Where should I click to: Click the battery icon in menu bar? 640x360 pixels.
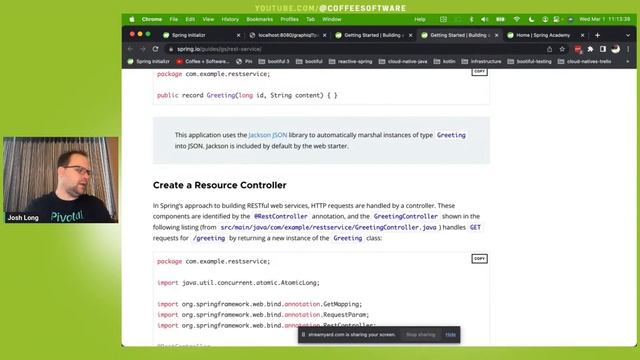coord(500,19)
